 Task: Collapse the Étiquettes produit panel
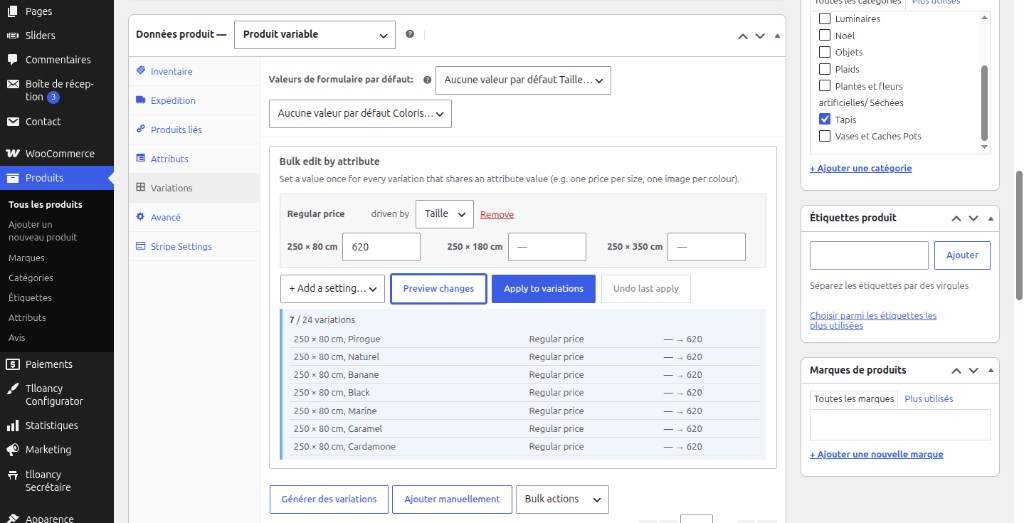point(991,218)
